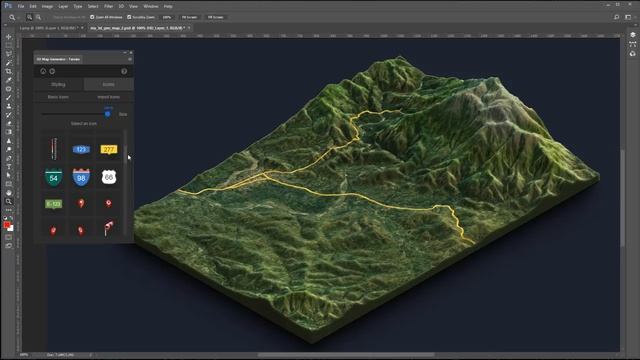Select the Hand tool

point(9,193)
